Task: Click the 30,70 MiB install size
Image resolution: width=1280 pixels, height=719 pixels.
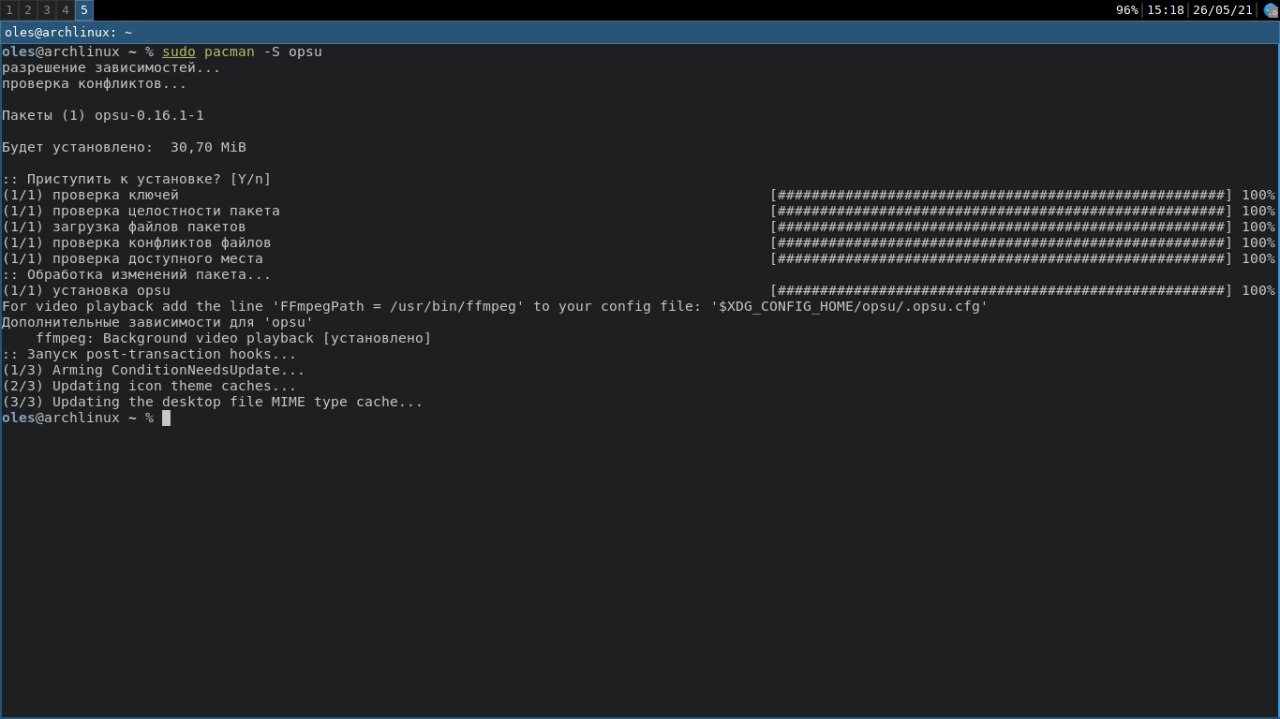Action: tap(208, 147)
